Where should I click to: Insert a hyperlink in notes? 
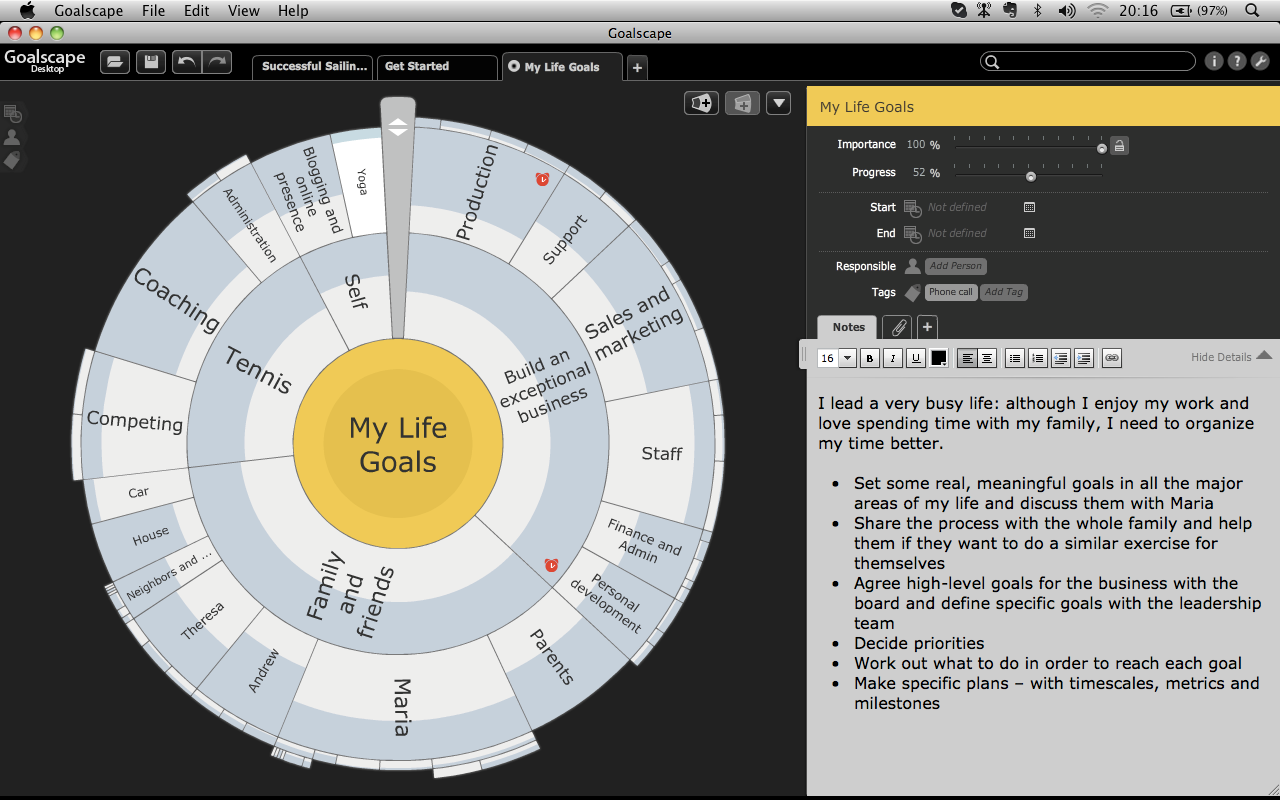click(1112, 358)
